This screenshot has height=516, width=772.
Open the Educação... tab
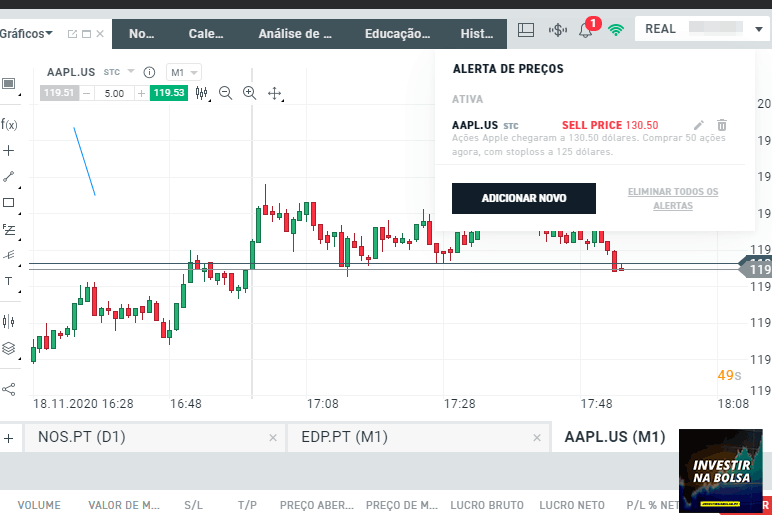tap(397, 34)
